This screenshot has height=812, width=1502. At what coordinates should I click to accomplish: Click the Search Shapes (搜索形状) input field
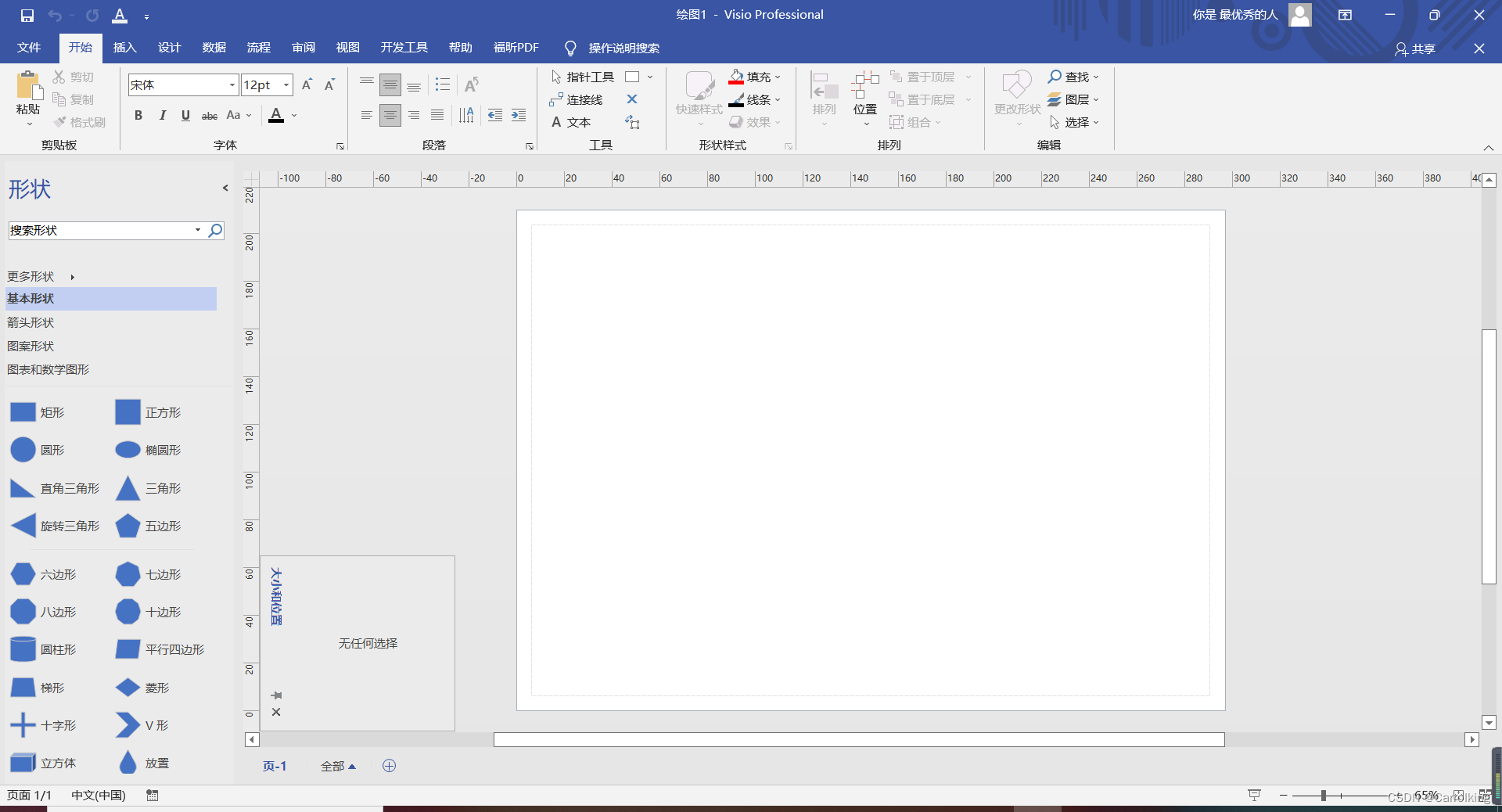click(x=100, y=230)
